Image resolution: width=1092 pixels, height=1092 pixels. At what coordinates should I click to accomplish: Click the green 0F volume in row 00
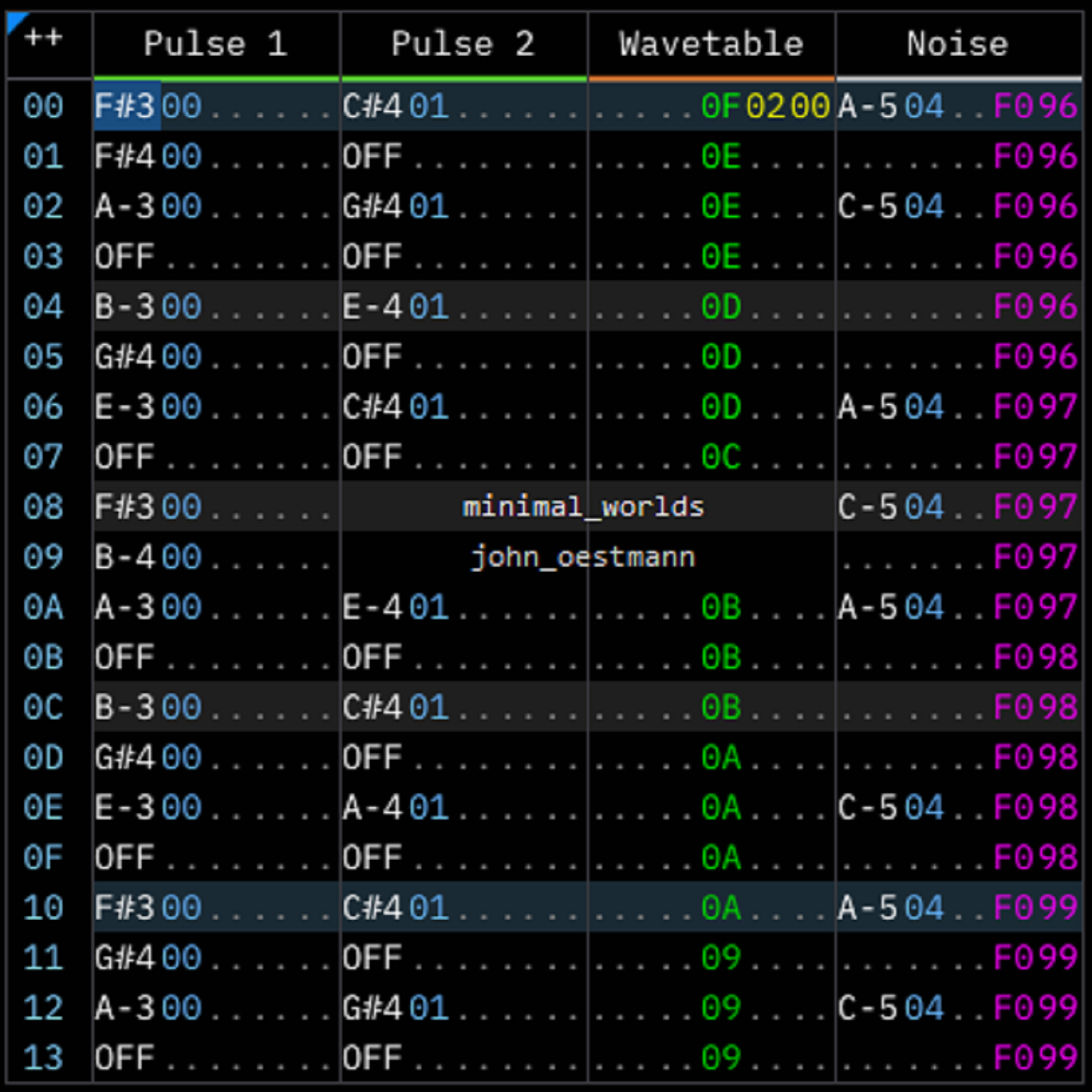[721, 106]
